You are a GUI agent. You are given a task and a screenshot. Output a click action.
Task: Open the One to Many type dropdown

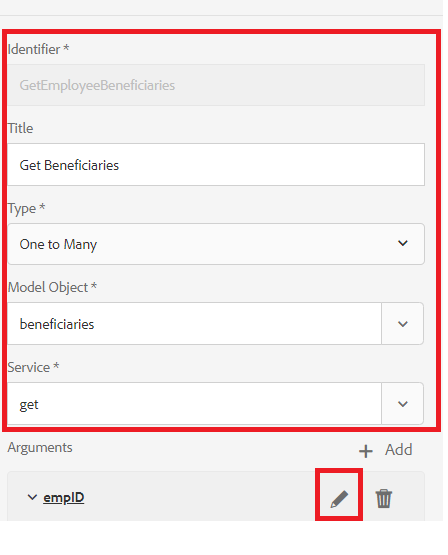pos(216,244)
